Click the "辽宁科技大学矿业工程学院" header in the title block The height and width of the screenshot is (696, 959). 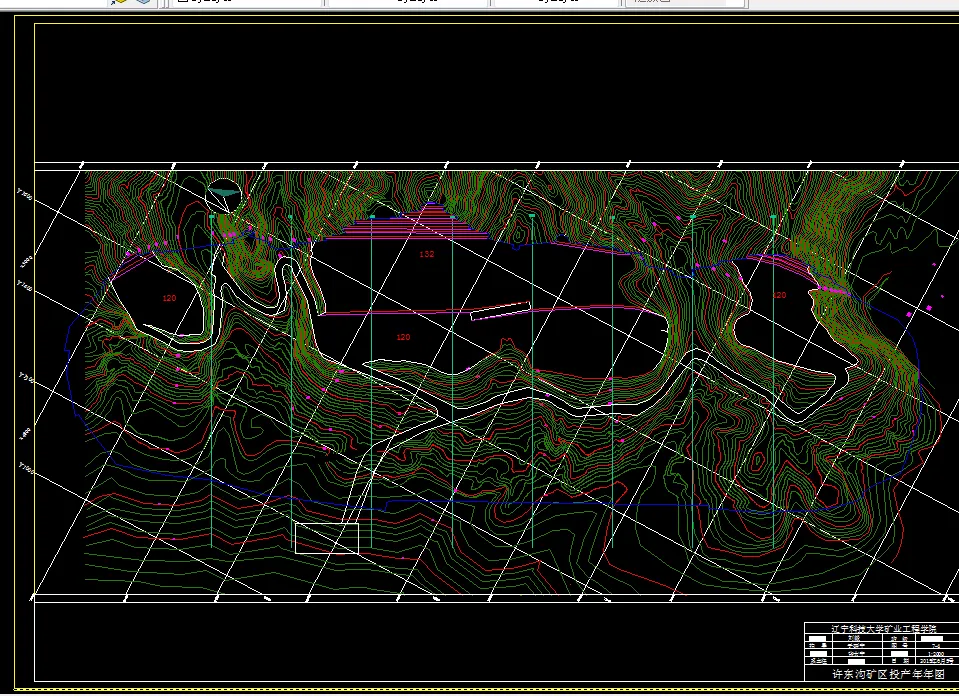[884, 629]
